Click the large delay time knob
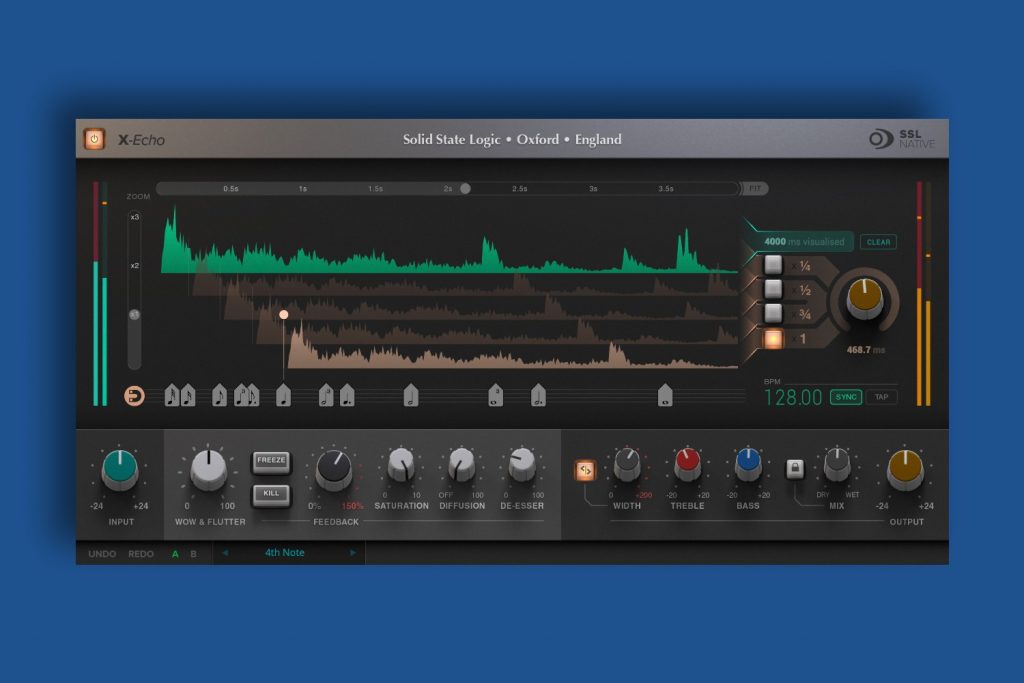Image resolution: width=1024 pixels, height=683 pixels. [865, 300]
